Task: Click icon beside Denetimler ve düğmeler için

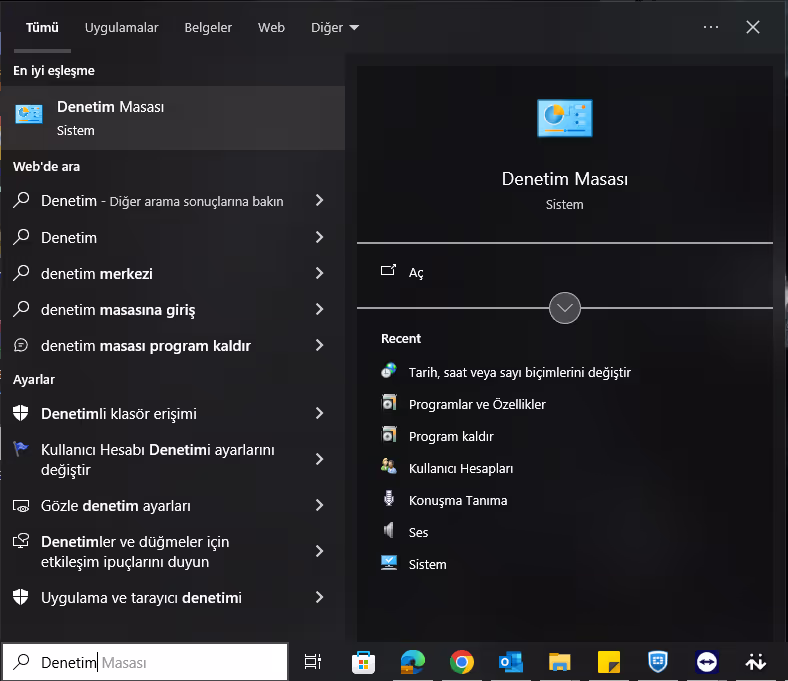Action: (21, 541)
